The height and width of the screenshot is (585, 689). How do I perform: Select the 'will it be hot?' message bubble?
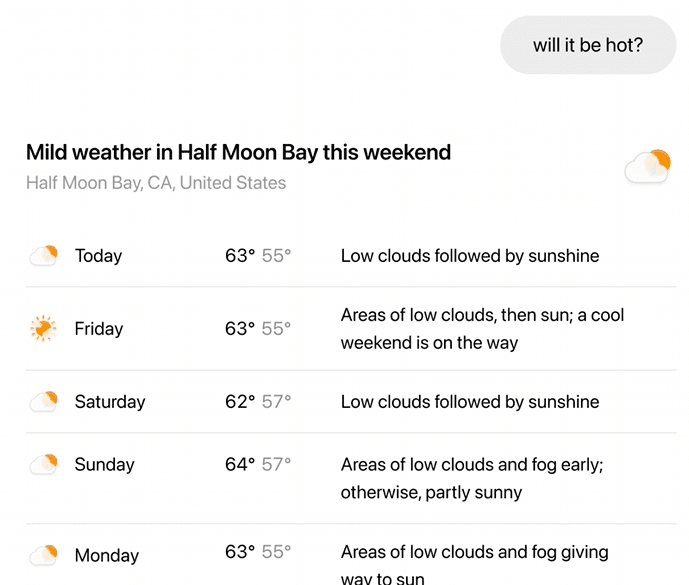(x=588, y=45)
